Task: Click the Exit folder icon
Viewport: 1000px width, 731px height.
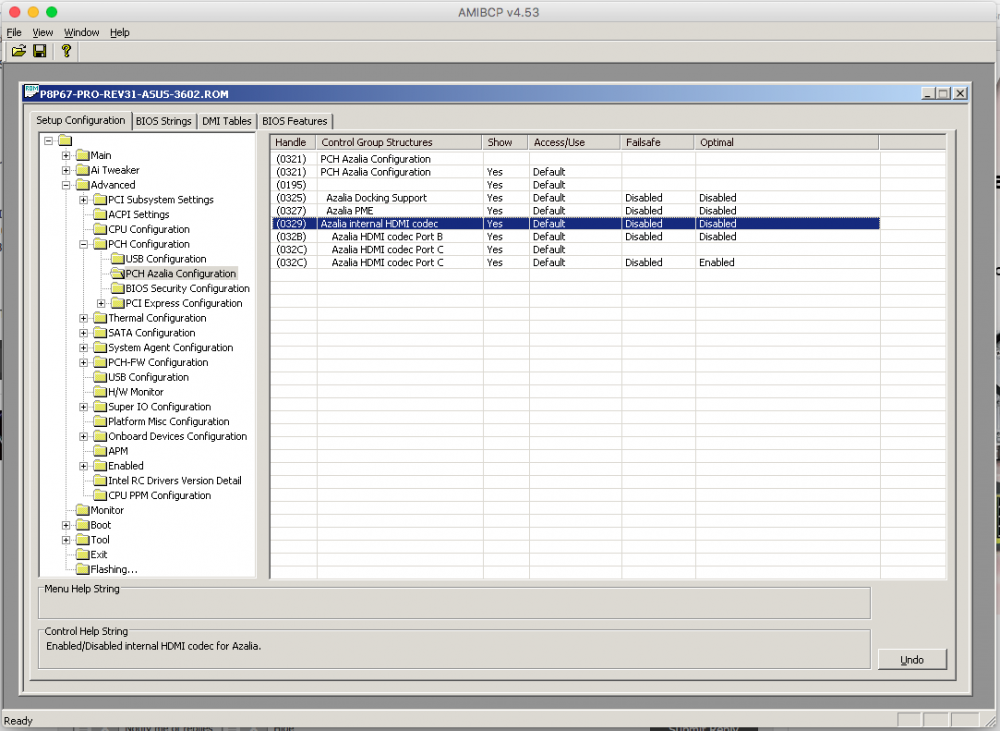Action: 83,554
